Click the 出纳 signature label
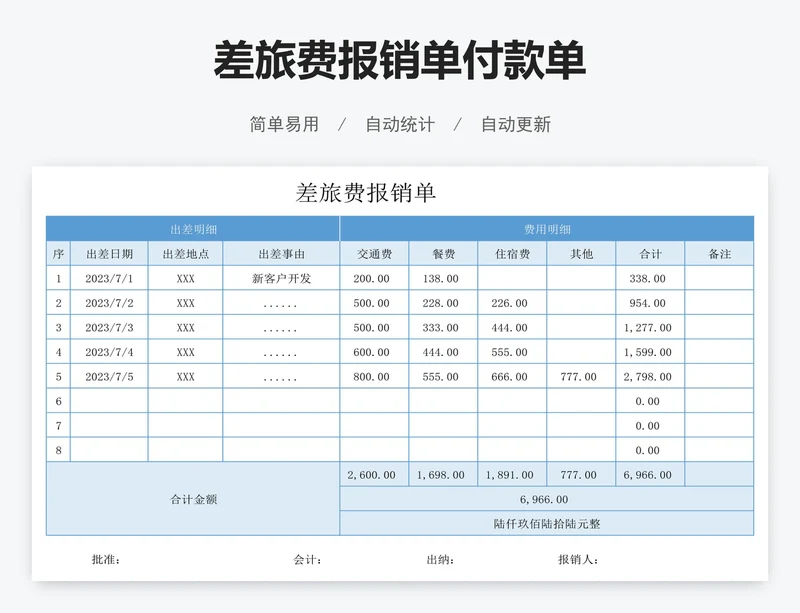This screenshot has width=800, height=613. pos(440,559)
